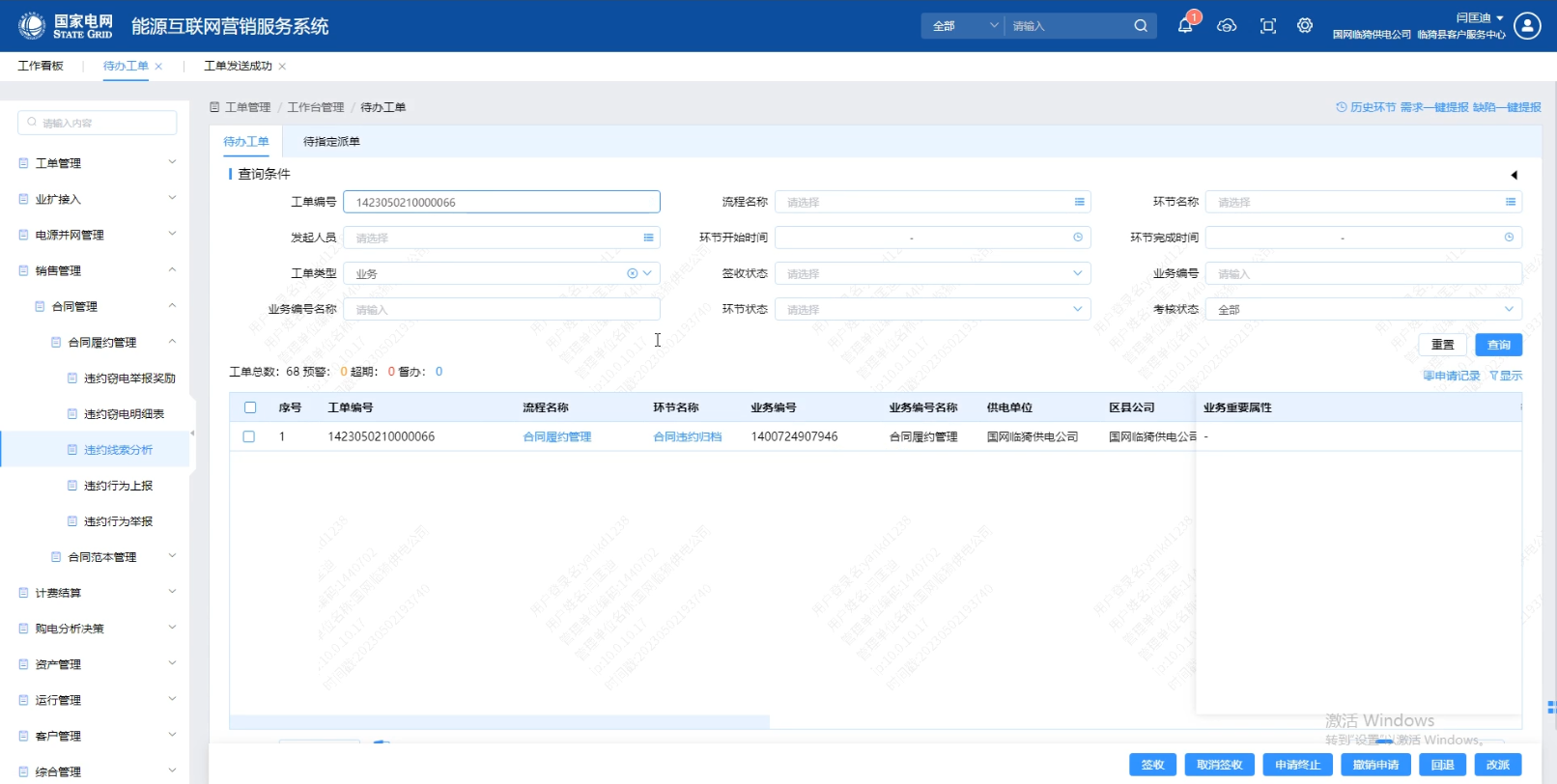Clear the 工单类型 field selection
Image resolution: width=1557 pixels, height=784 pixels.
tap(633, 273)
